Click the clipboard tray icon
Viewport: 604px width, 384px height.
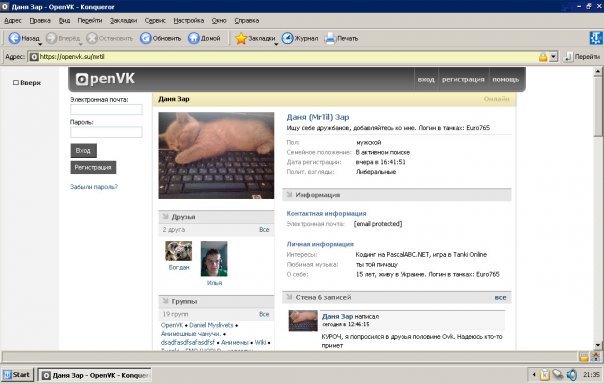coord(545,374)
